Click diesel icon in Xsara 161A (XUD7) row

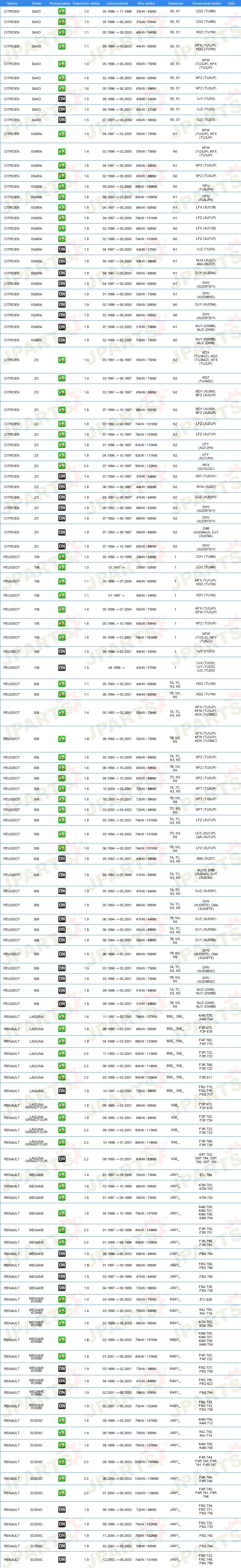click(x=61, y=262)
